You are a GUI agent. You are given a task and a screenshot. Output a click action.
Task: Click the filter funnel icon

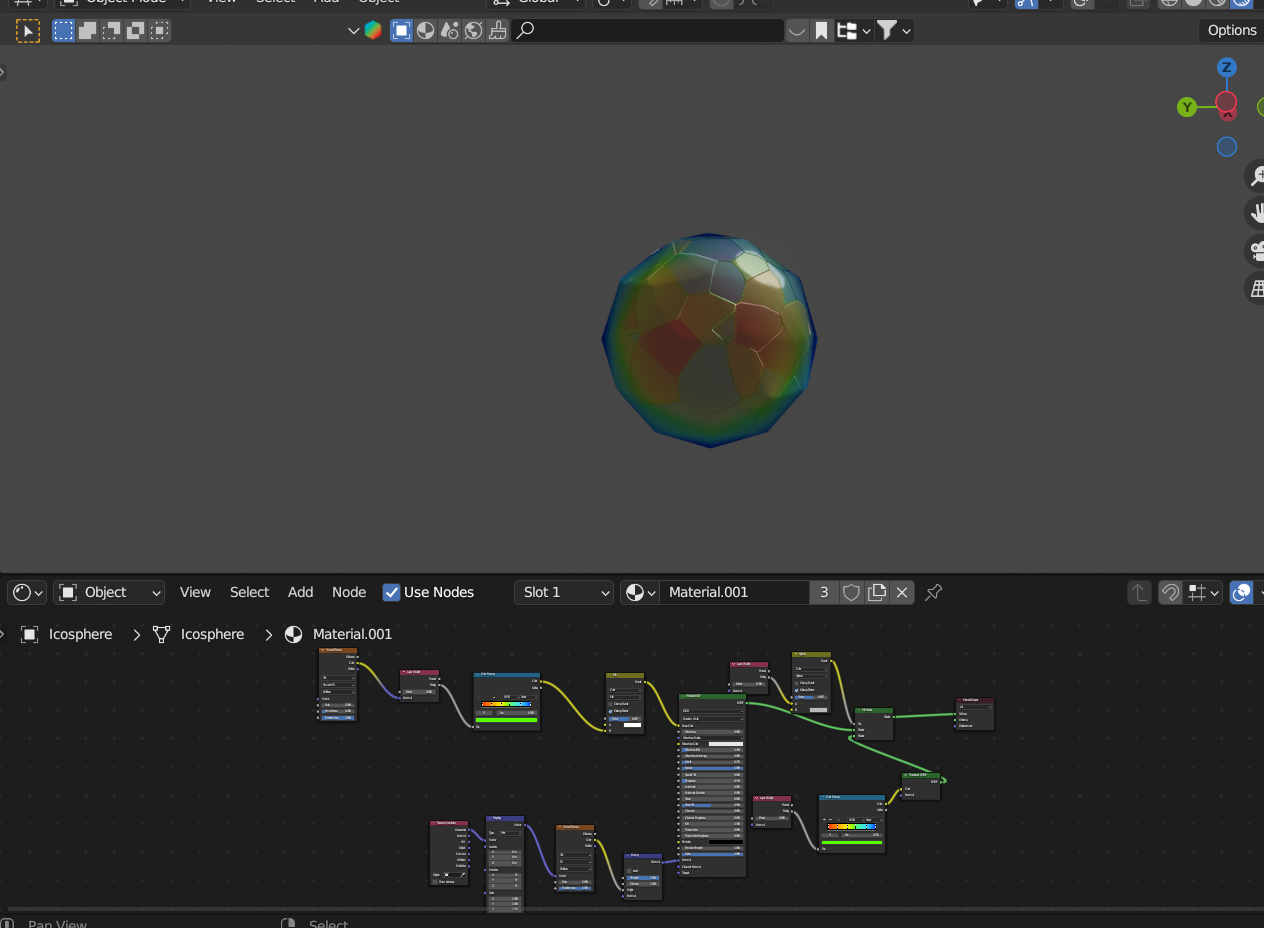tap(886, 31)
